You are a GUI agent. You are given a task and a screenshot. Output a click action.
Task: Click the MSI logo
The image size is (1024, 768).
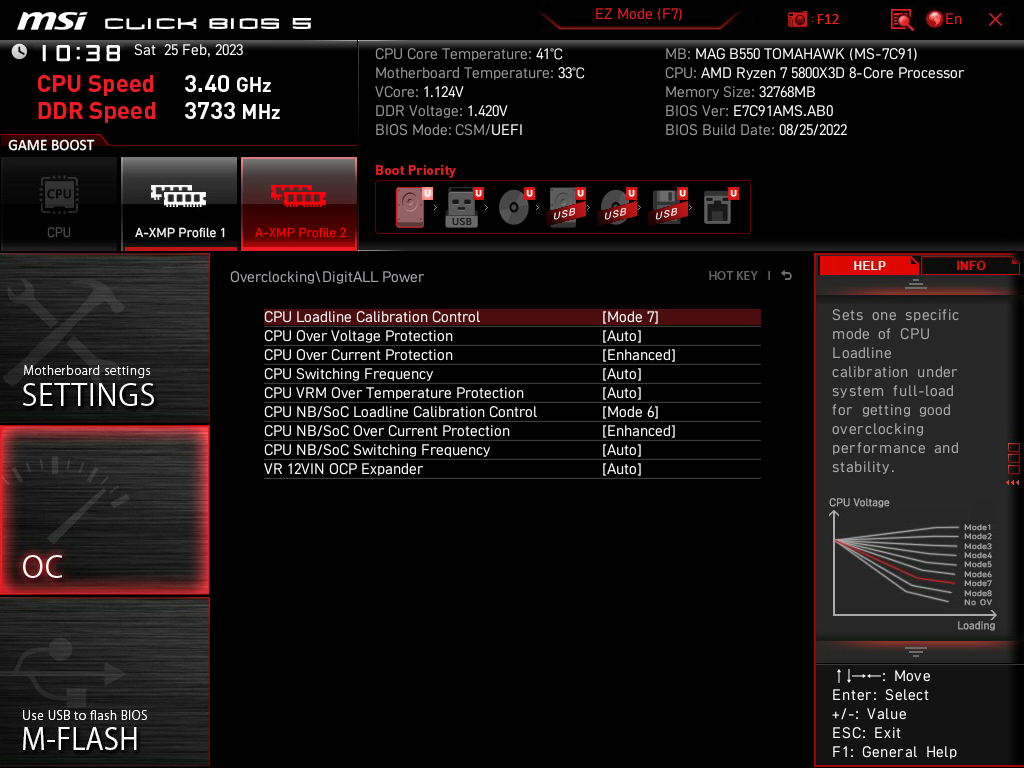[52, 21]
